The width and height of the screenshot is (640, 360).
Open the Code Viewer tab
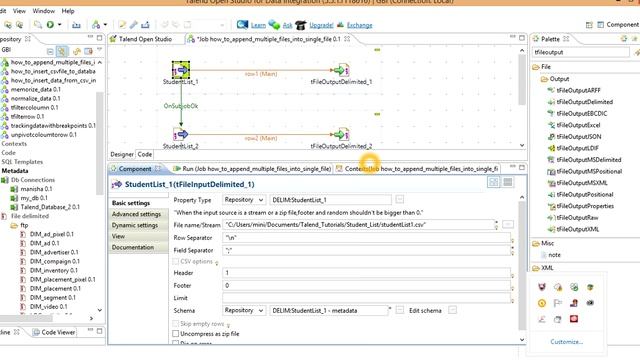click(x=54, y=332)
